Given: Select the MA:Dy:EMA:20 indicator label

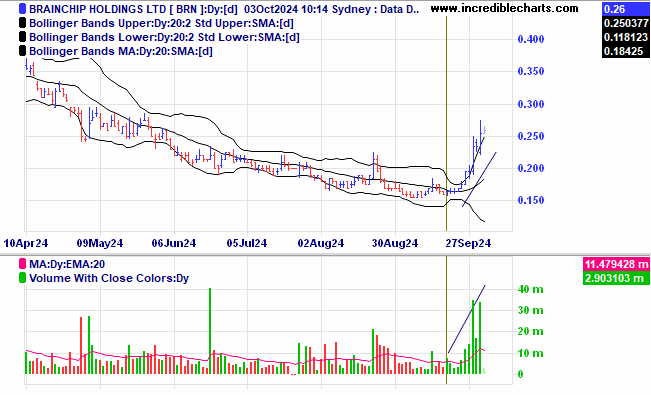Looking at the screenshot, I should 67,264.
